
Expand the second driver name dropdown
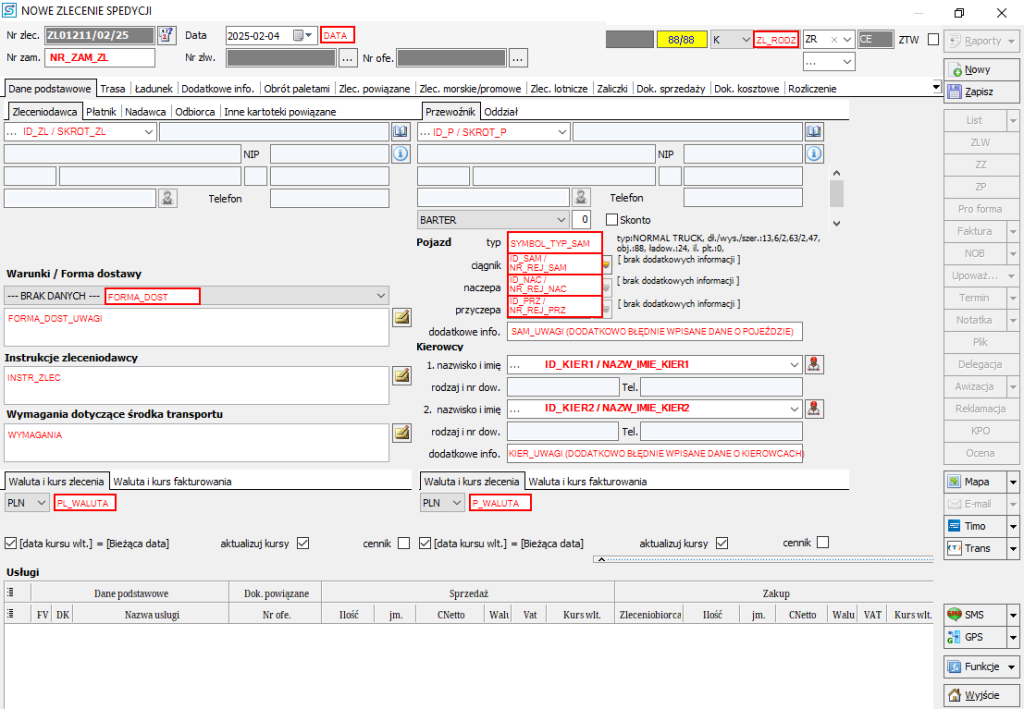(794, 408)
